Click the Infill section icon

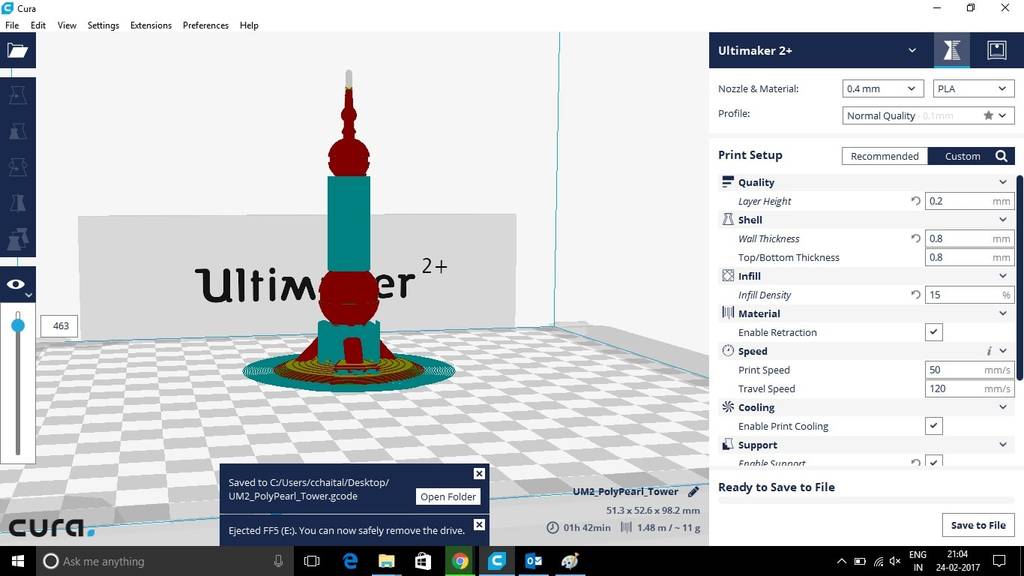[728, 276]
